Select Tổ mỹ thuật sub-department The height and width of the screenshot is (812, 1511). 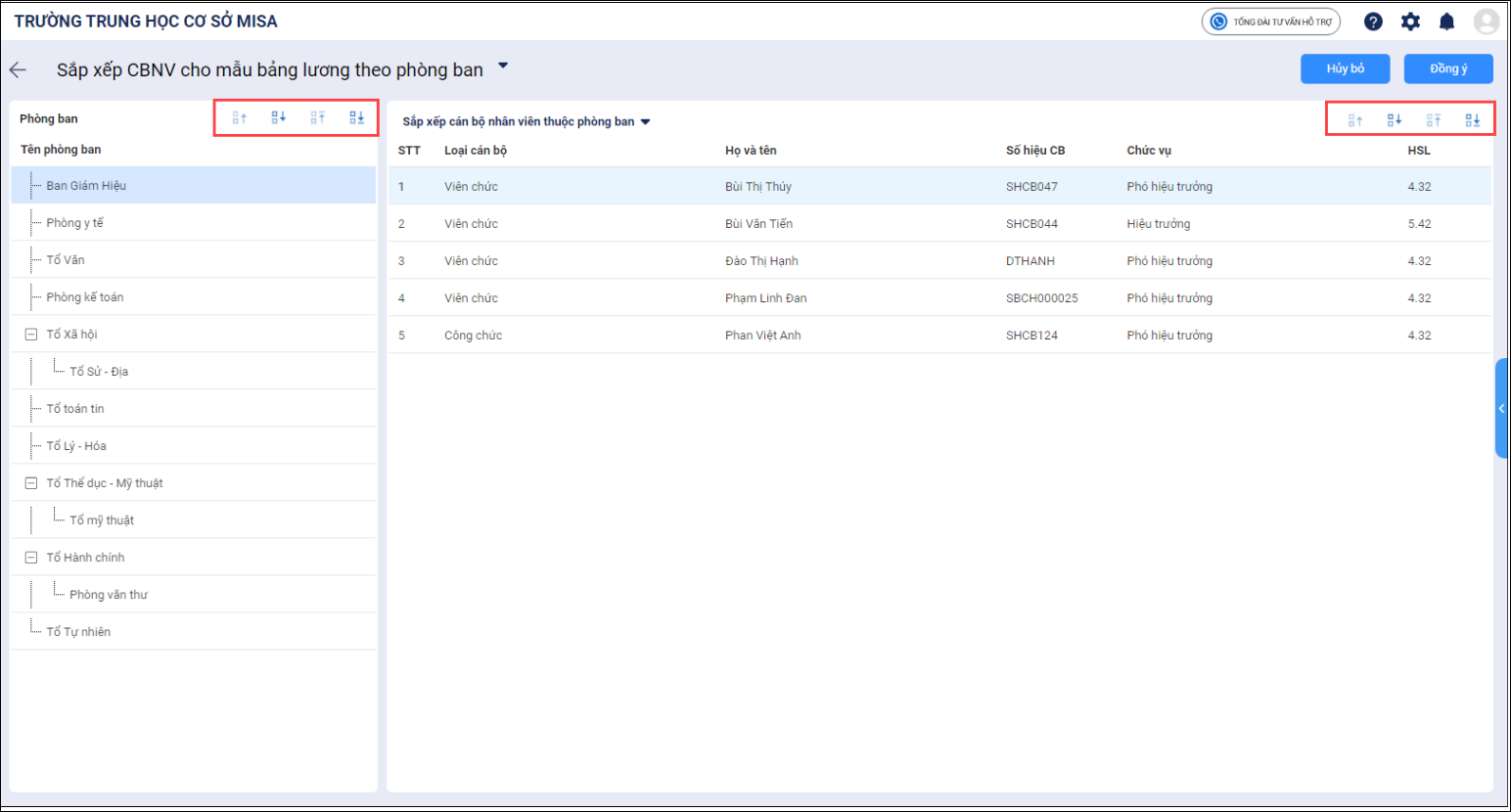pos(194,520)
